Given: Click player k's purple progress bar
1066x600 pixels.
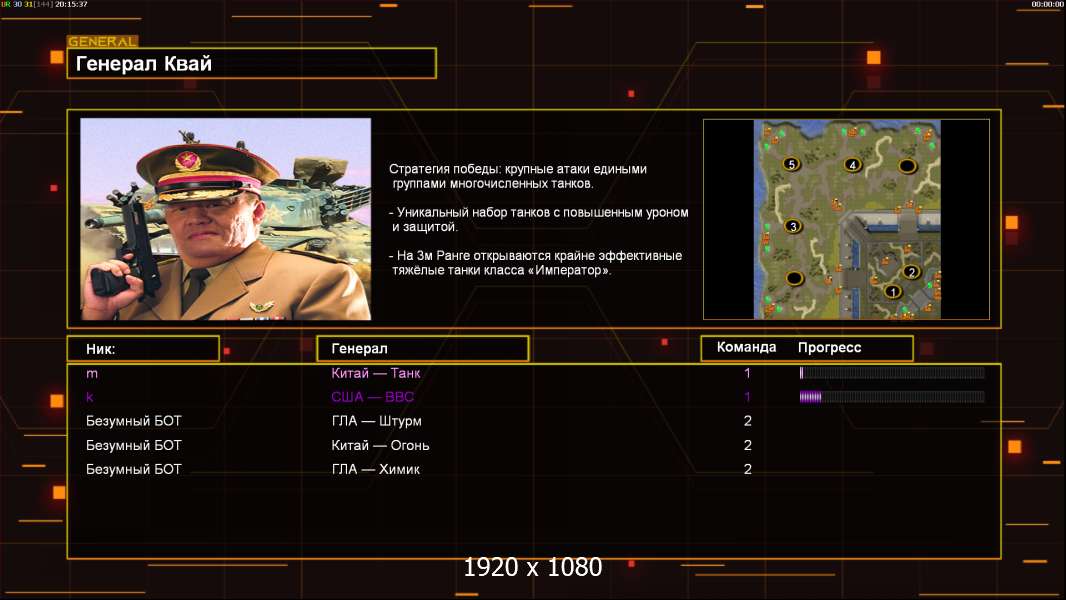Looking at the screenshot, I should (x=891, y=397).
